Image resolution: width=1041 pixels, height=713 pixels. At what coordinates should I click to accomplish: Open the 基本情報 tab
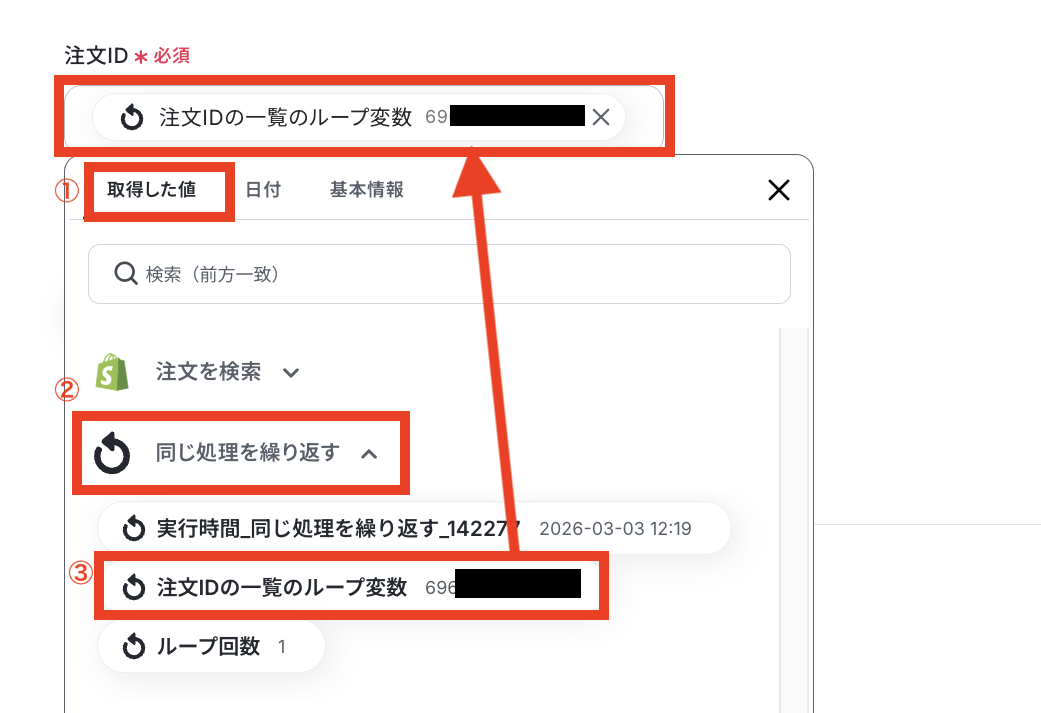click(367, 190)
